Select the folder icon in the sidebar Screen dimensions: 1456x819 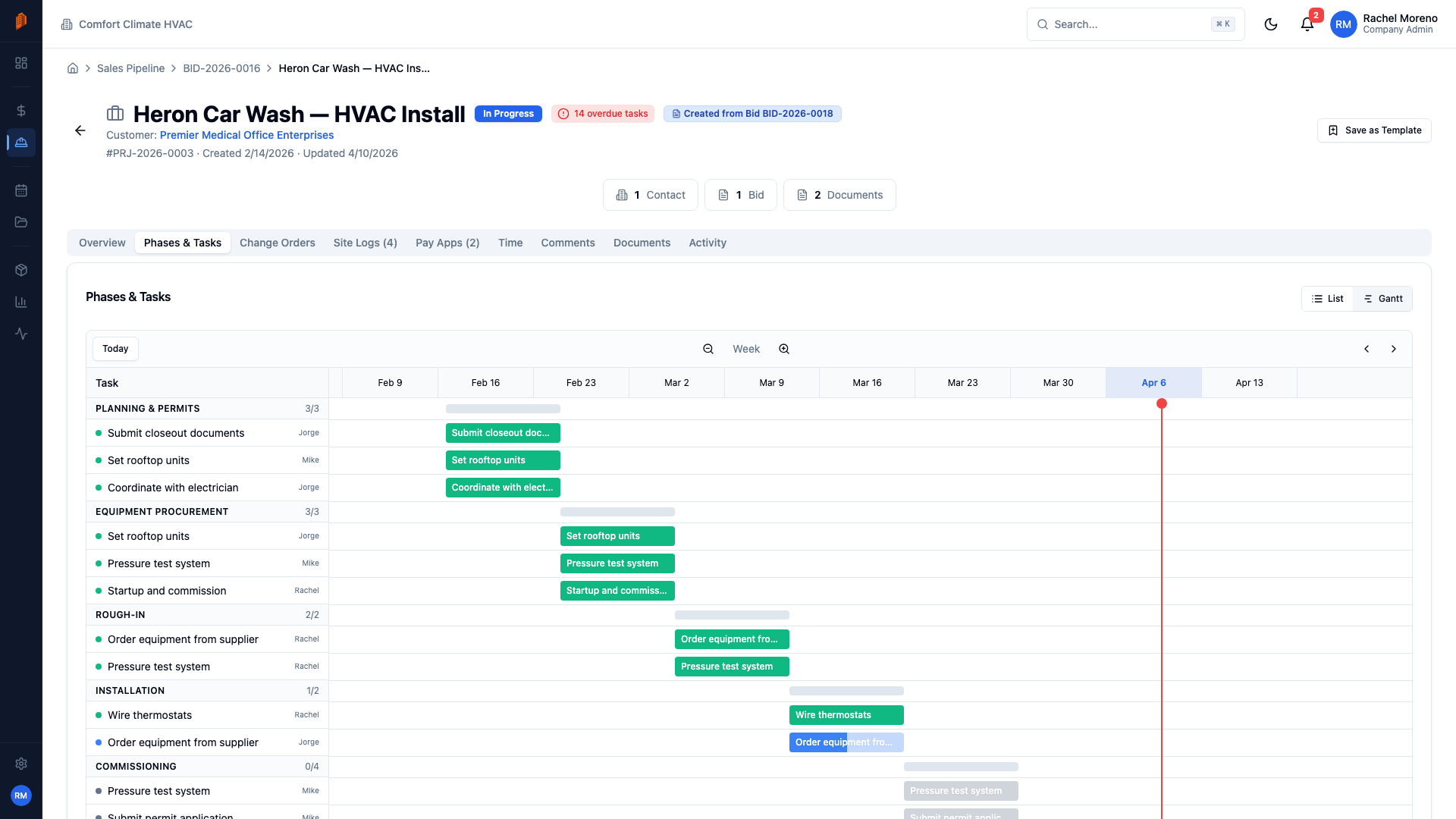click(x=21, y=222)
